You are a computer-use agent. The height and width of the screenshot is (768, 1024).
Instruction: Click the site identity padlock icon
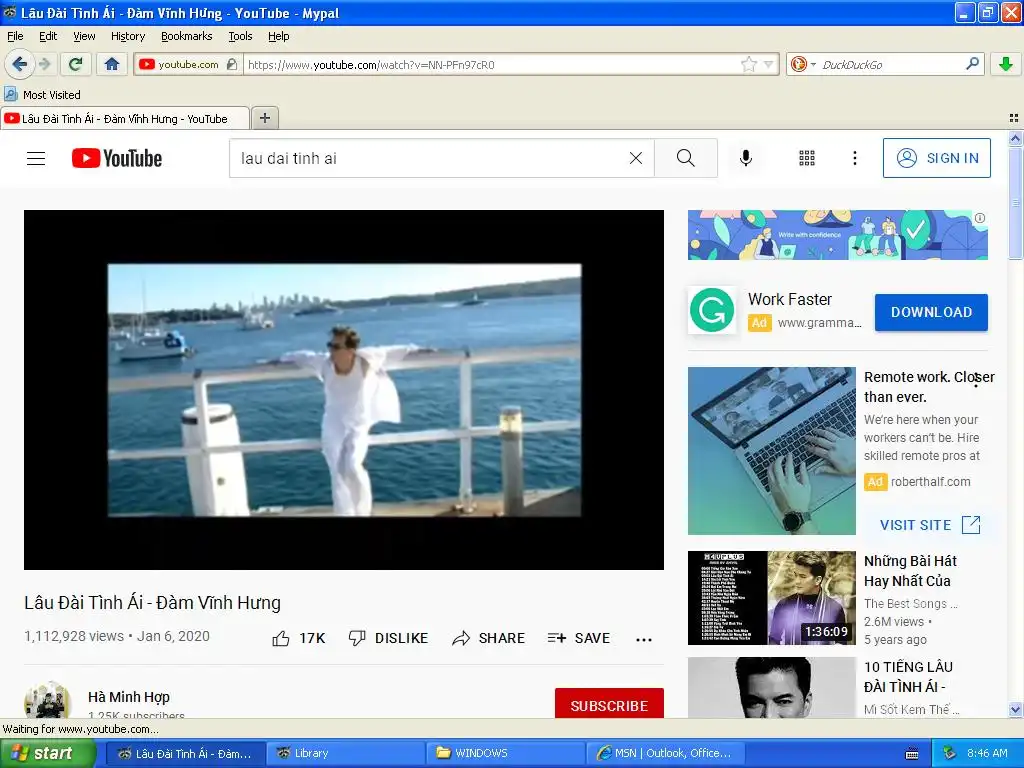(232, 64)
